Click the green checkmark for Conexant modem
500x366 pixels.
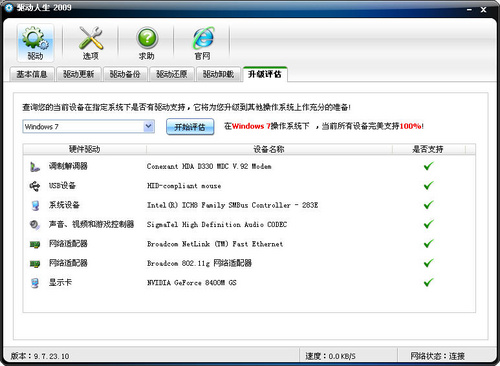[x=429, y=166]
